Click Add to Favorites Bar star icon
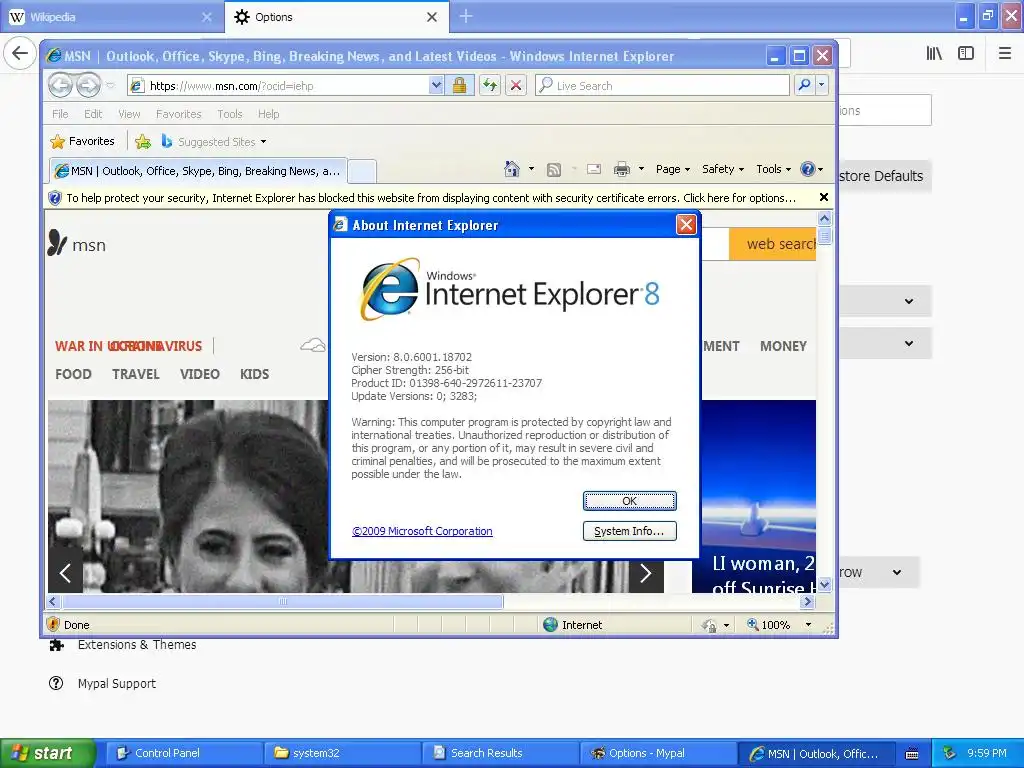The height and width of the screenshot is (768, 1024). pos(143,141)
